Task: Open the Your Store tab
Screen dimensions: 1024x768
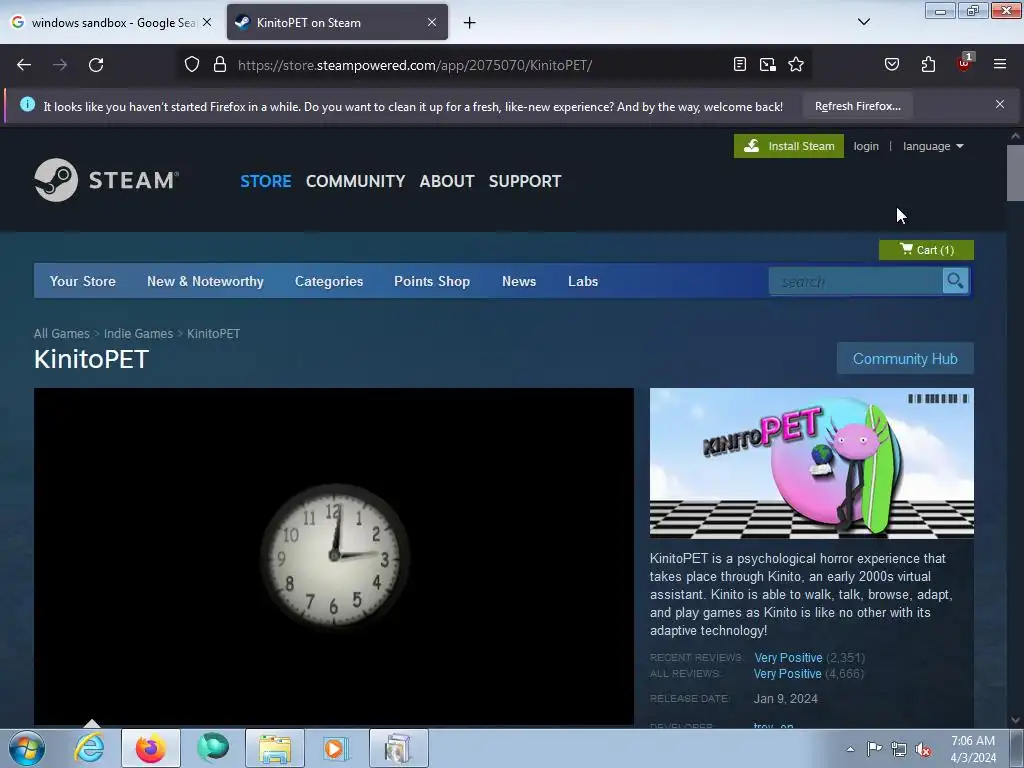Action: pos(82,281)
